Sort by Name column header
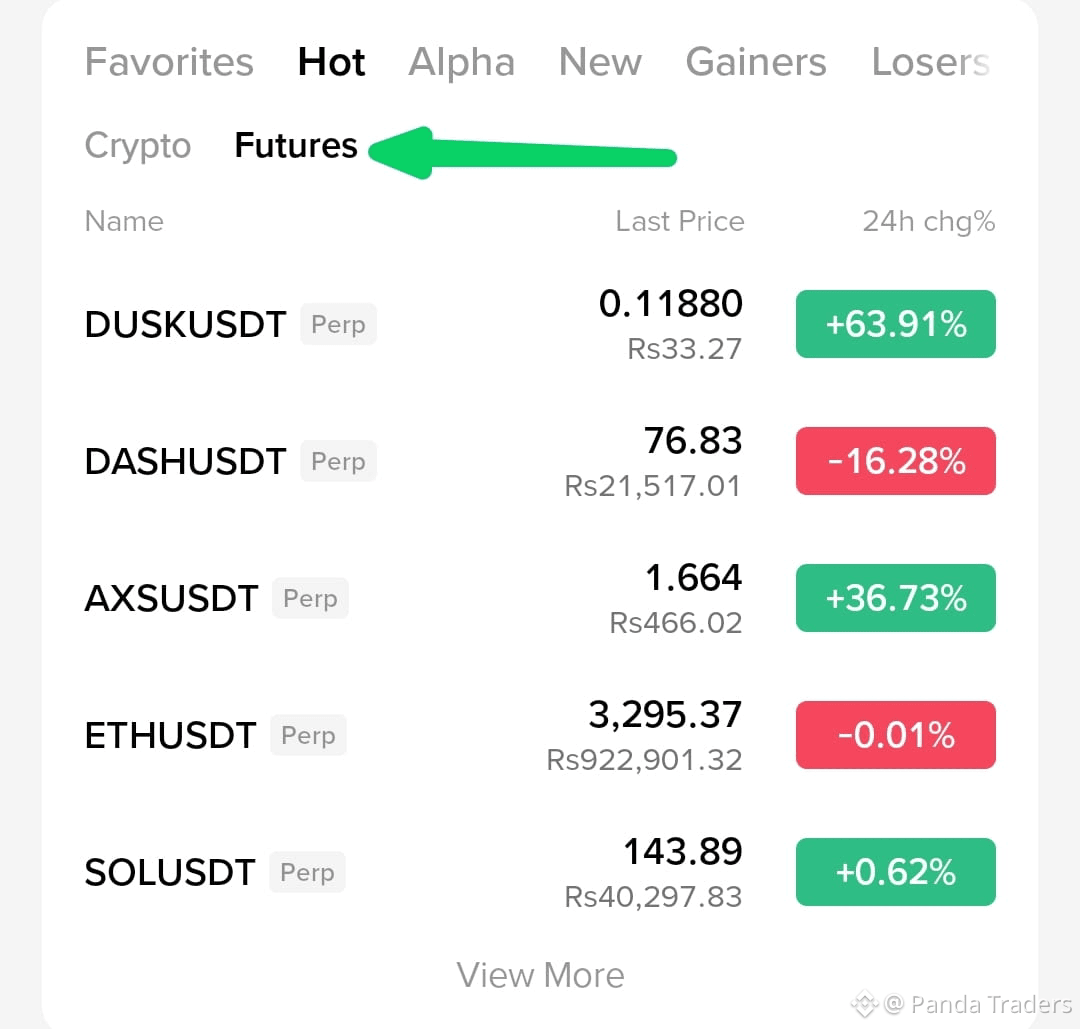The image size is (1080, 1029). click(124, 221)
